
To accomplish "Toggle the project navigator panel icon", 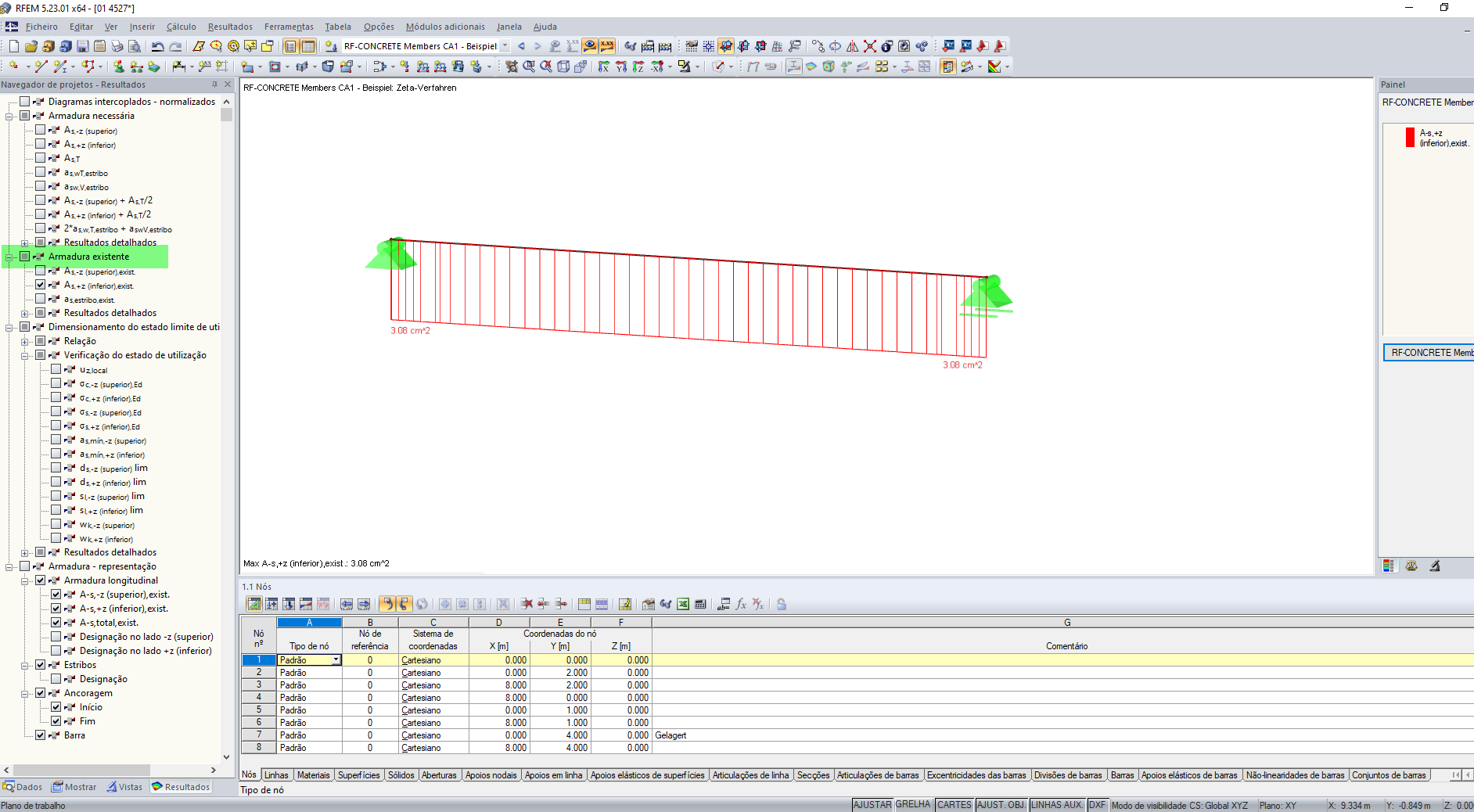I will 291,46.
